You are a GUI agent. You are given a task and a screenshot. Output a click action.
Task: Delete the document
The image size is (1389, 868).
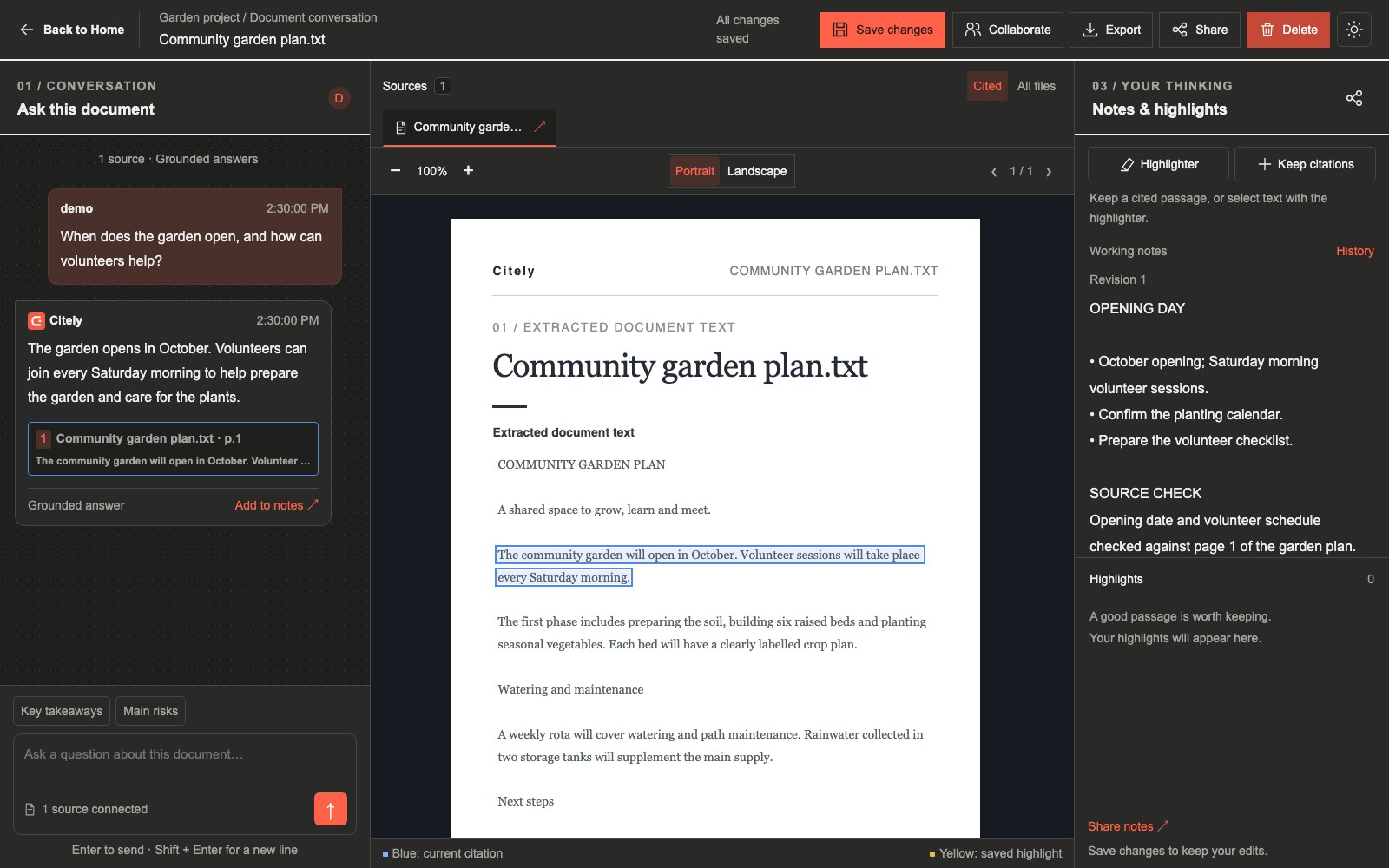(x=1288, y=30)
